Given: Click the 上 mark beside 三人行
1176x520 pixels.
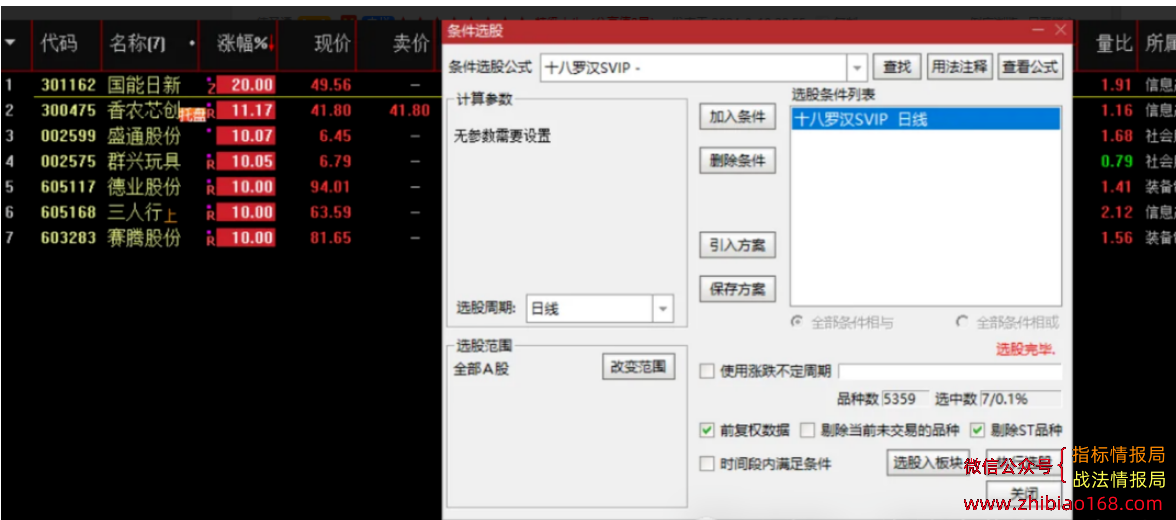Looking at the screenshot, I should click(x=171, y=215).
